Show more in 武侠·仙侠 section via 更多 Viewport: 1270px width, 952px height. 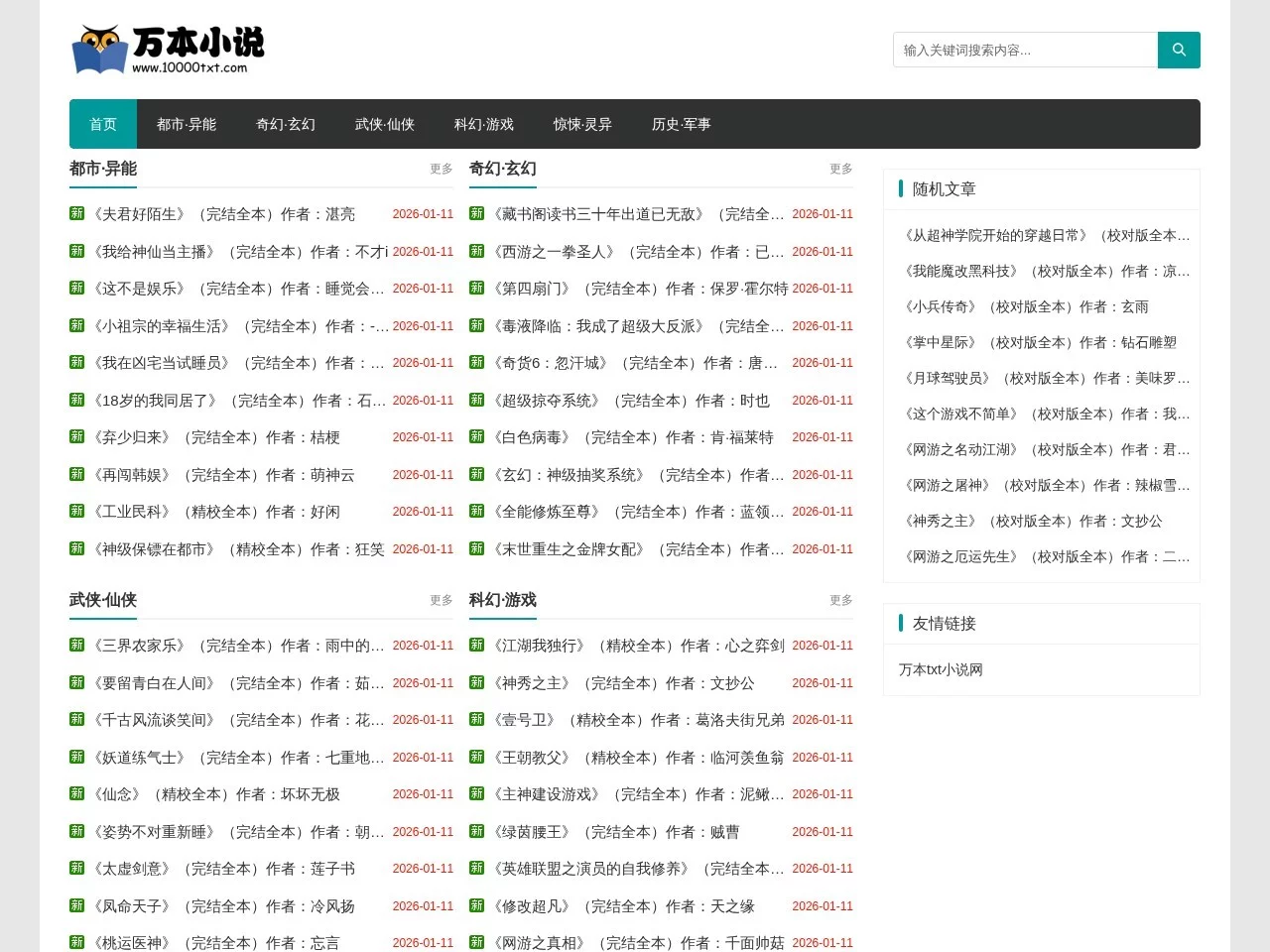click(442, 601)
